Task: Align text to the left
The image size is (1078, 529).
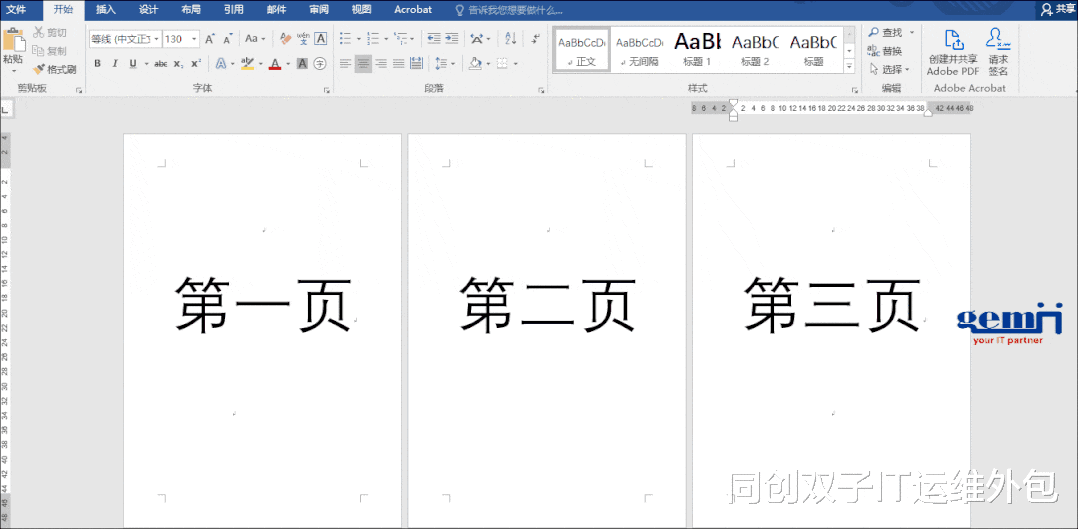Action: (345, 63)
